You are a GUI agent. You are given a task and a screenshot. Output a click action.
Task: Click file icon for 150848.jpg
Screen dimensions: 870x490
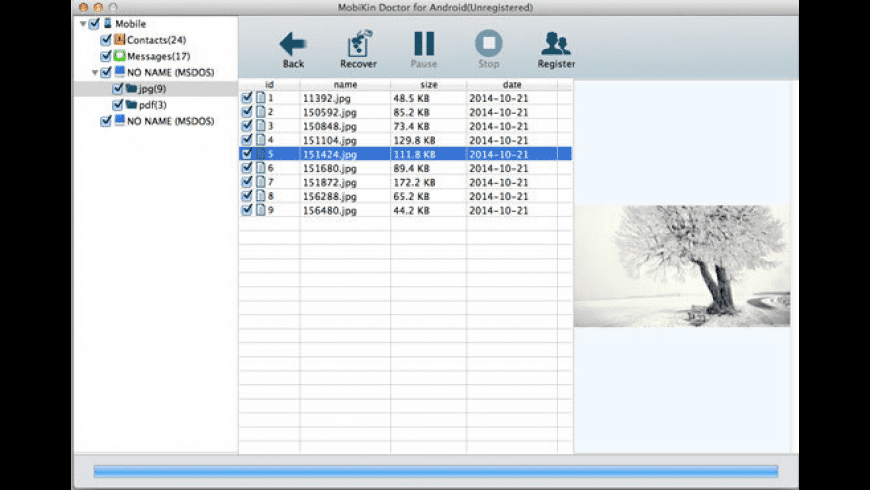tap(260, 125)
